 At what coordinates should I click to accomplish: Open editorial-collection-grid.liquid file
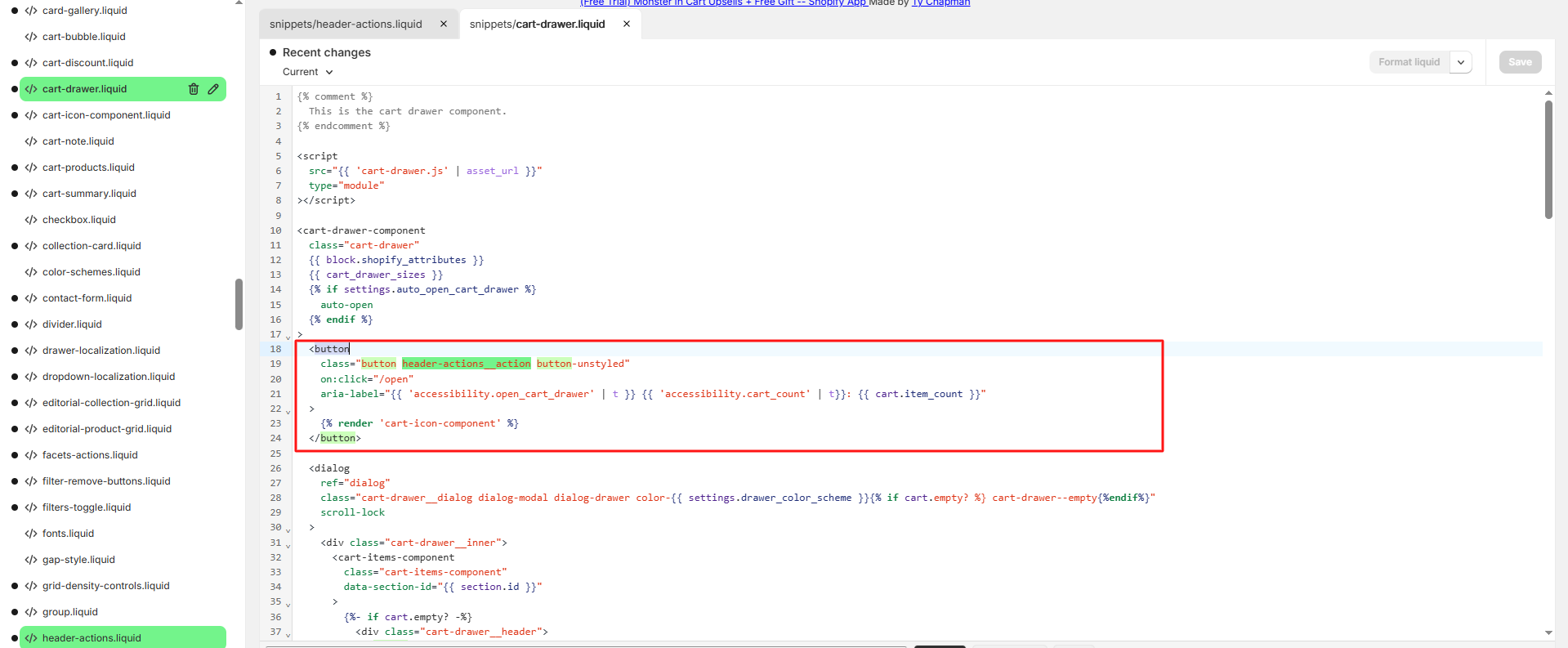pos(111,403)
